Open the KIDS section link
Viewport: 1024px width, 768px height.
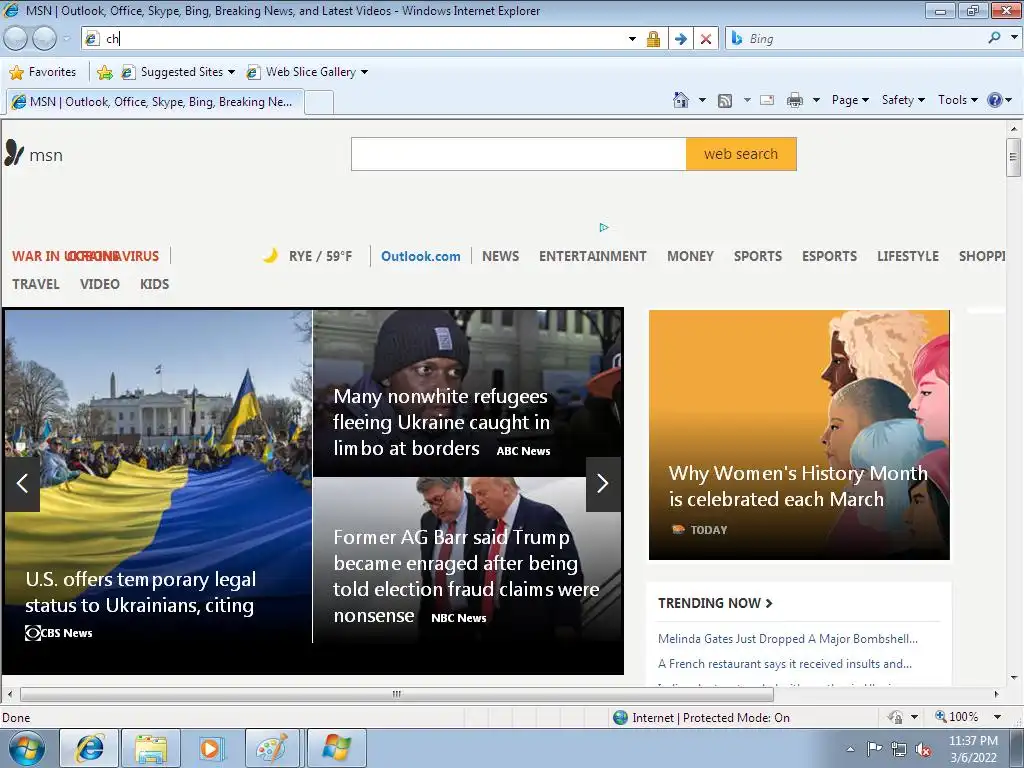click(x=154, y=284)
